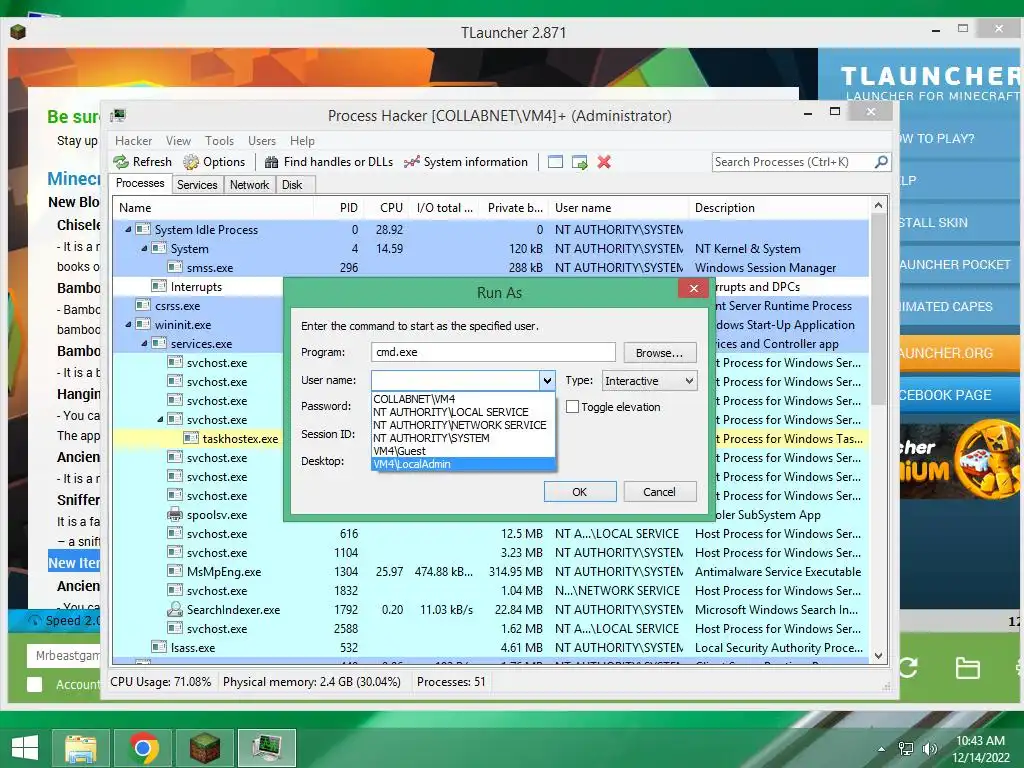The height and width of the screenshot is (768, 1024).
Task: Choose VM4\Guest from user list
Action: click(x=463, y=451)
